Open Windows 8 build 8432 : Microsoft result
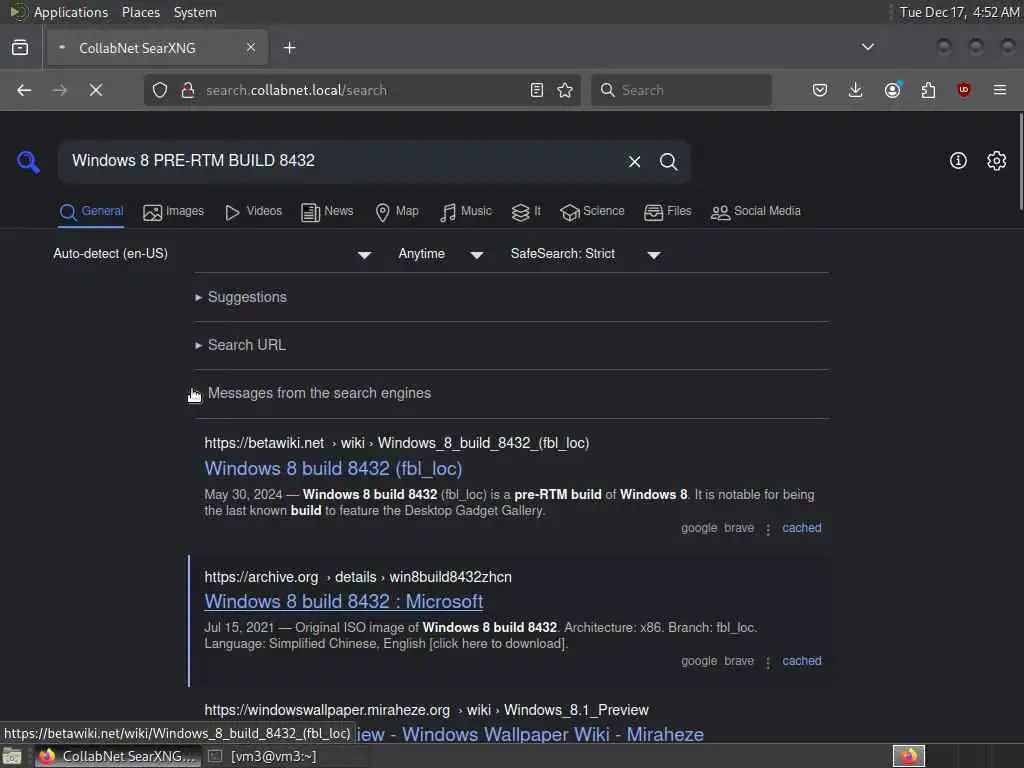1024x768 pixels. 344,601
